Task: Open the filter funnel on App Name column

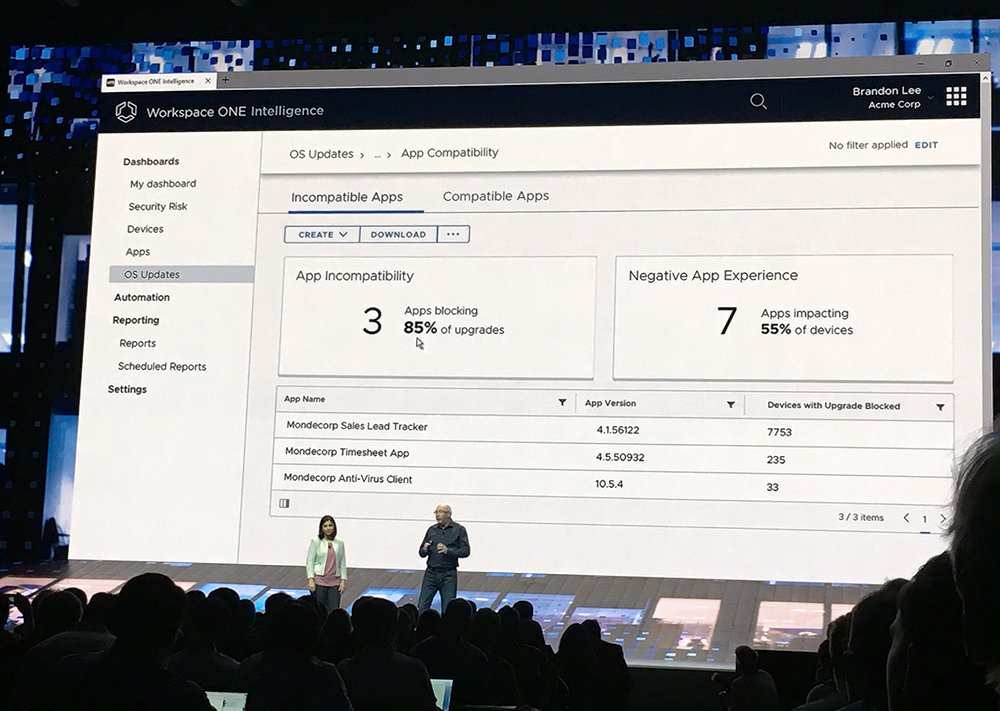Action: click(x=563, y=403)
